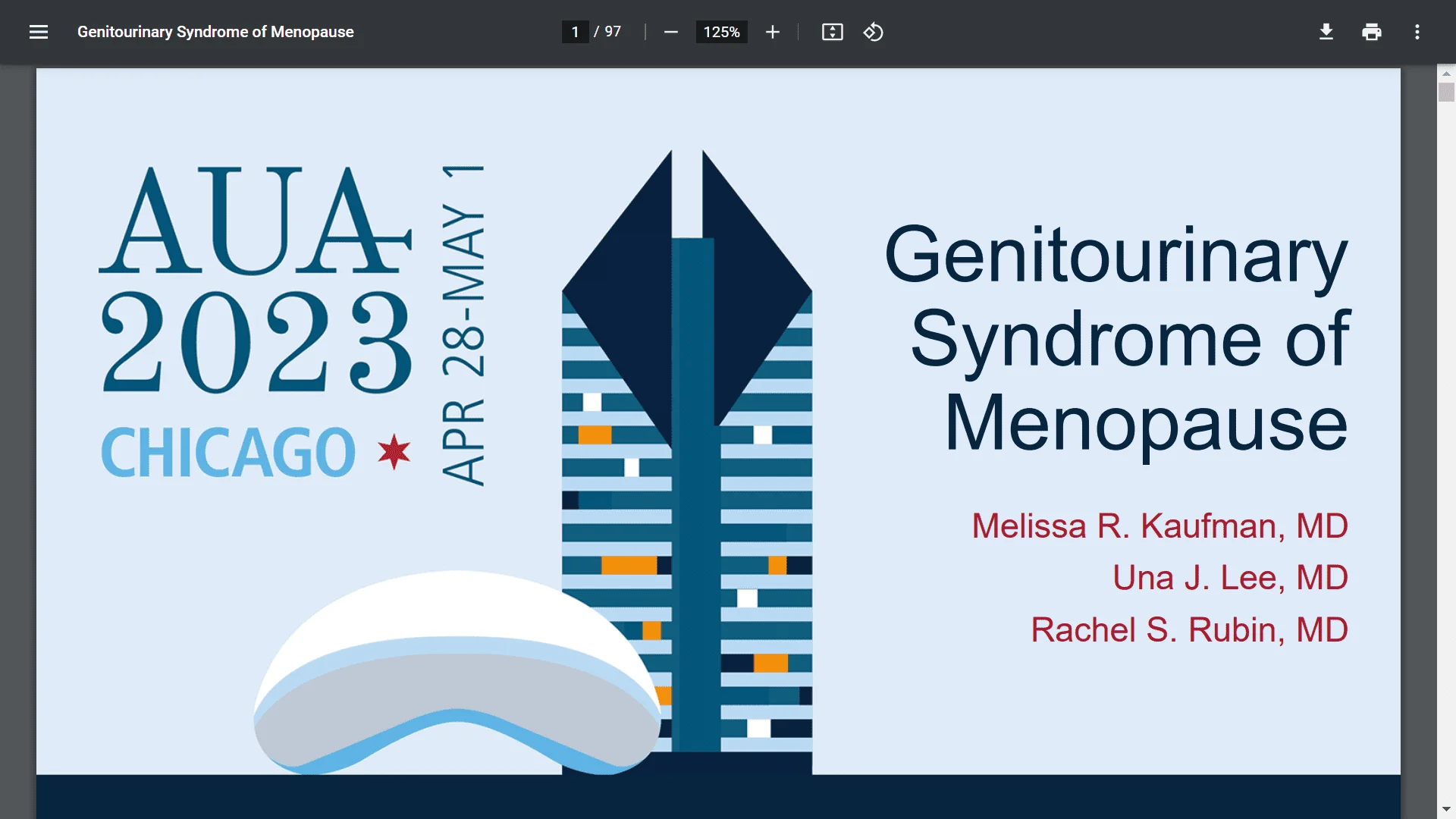Viewport: 1456px width, 819px height.
Task: Print the document
Action: click(x=1371, y=32)
